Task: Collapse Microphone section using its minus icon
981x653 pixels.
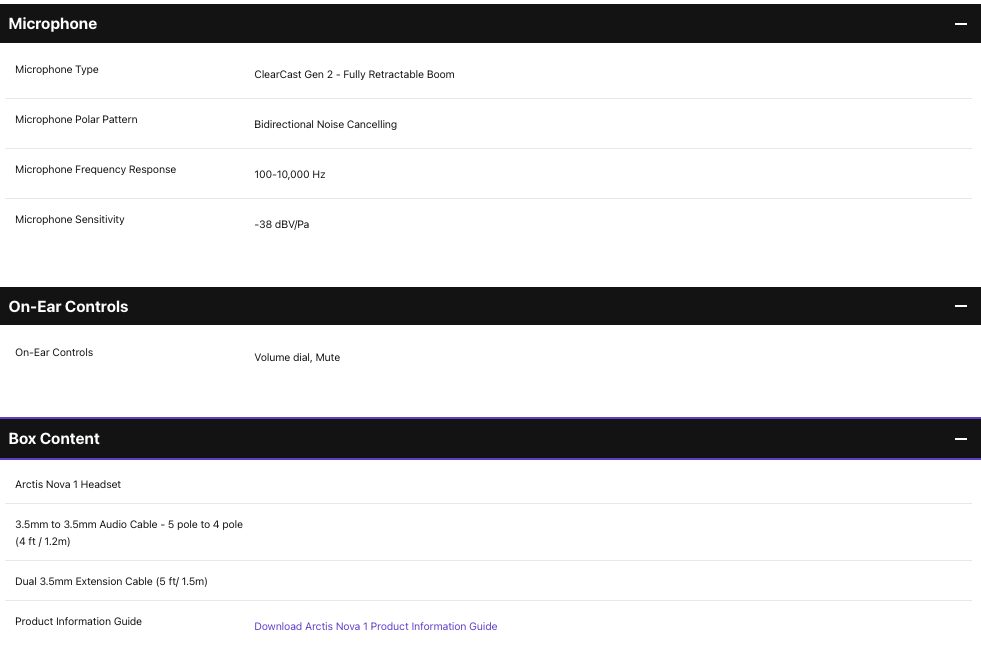Action: pyautogui.click(x=961, y=24)
